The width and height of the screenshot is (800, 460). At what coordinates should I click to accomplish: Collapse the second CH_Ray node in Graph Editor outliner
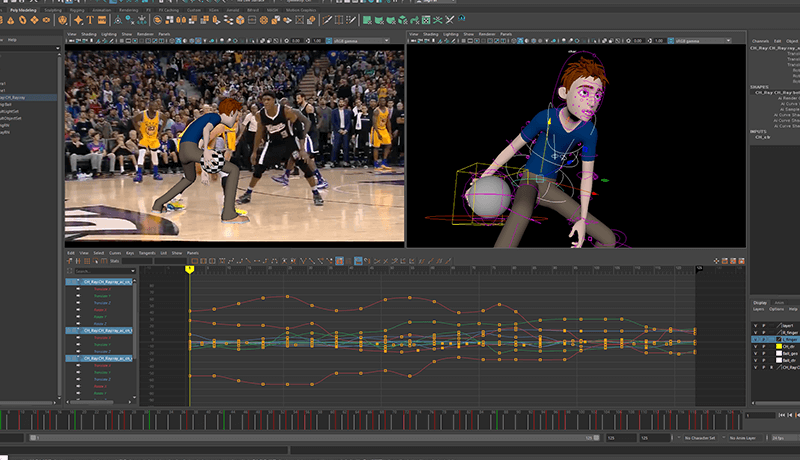(x=78, y=330)
